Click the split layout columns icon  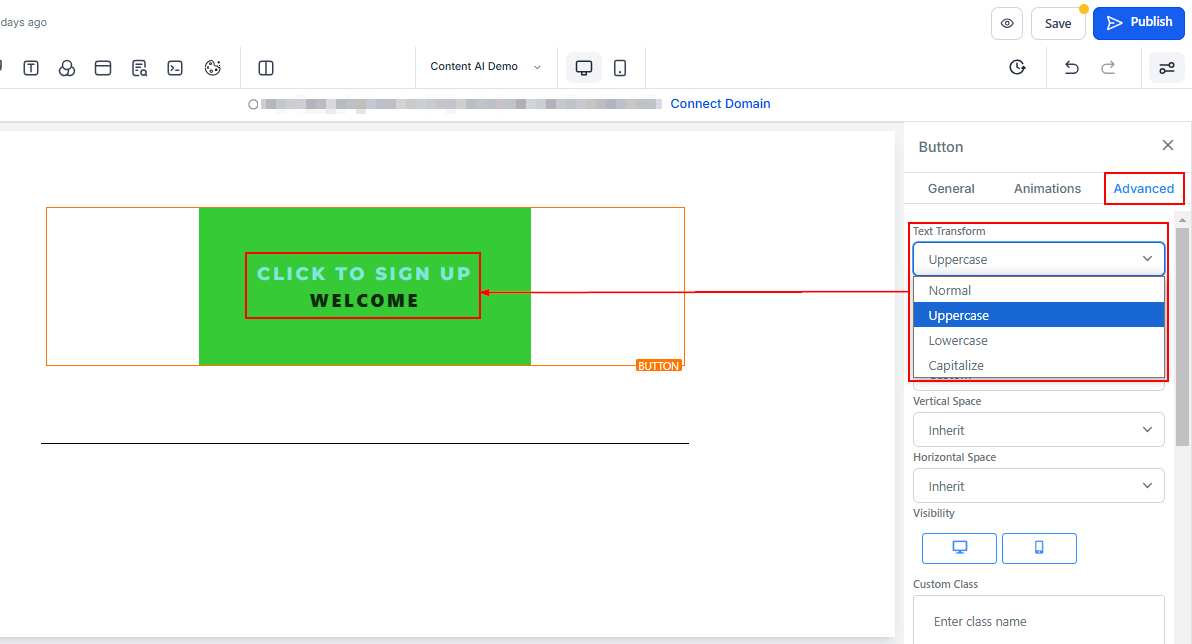coord(266,68)
